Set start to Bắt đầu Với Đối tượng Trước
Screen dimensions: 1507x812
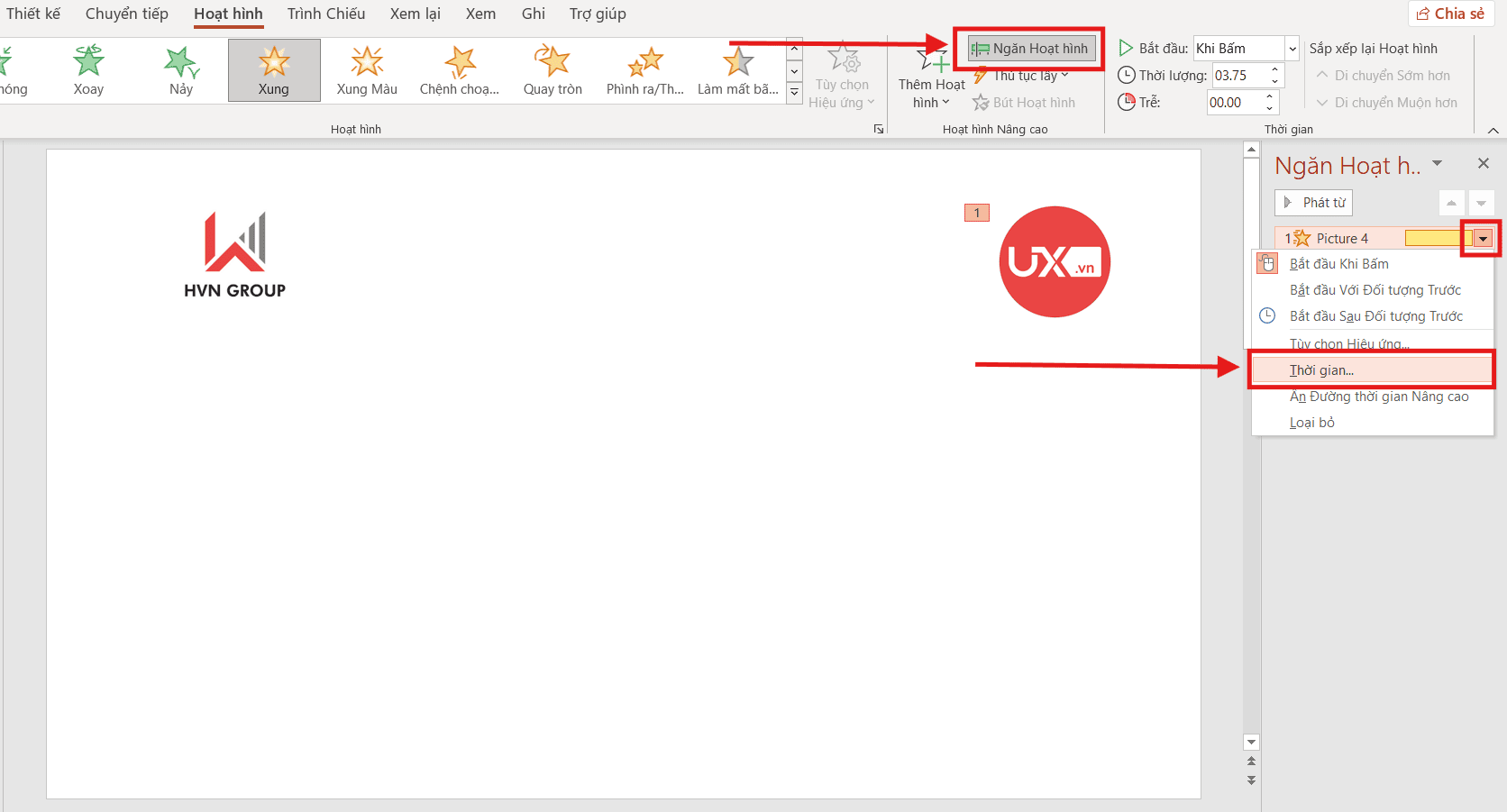[x=1375, y=289]
